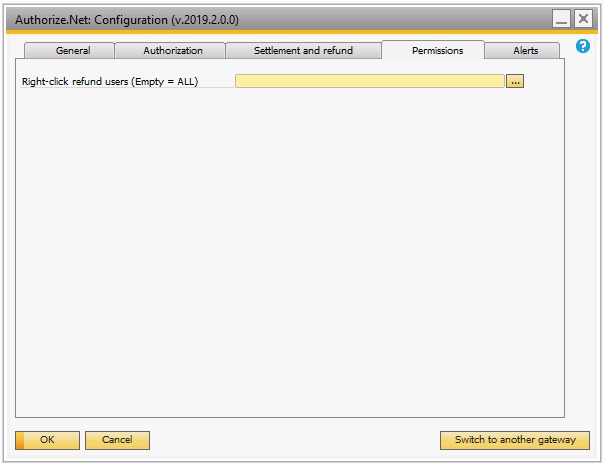Confirm settings with the OK button

click(x=47, y=440)
